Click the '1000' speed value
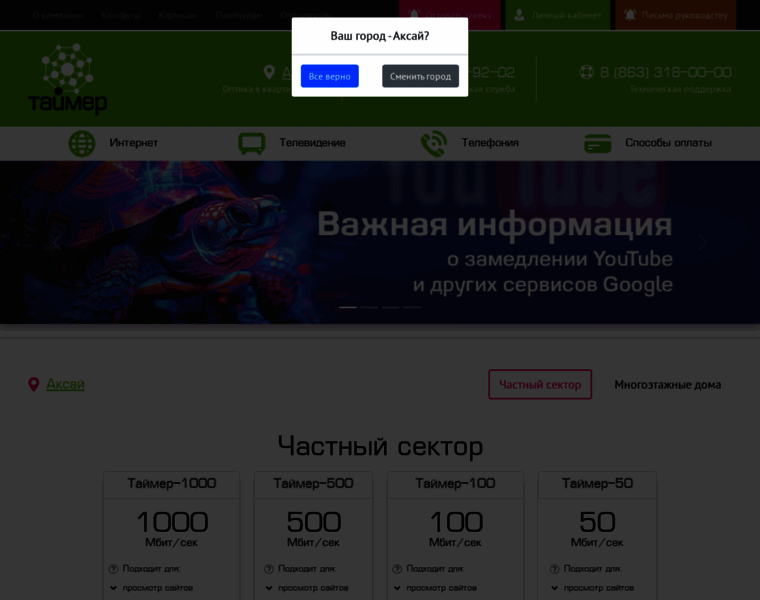 [172, 522]
